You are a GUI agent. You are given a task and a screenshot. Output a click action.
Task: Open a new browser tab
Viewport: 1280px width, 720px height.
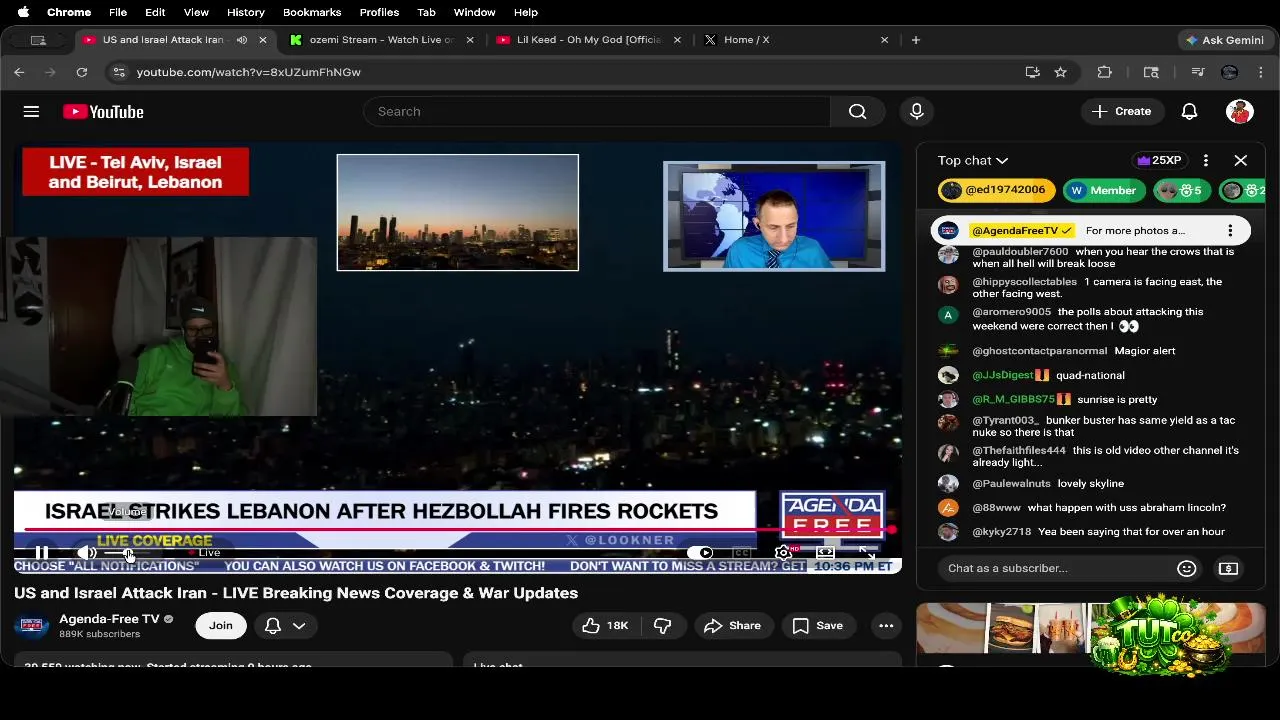click(916, 40)
